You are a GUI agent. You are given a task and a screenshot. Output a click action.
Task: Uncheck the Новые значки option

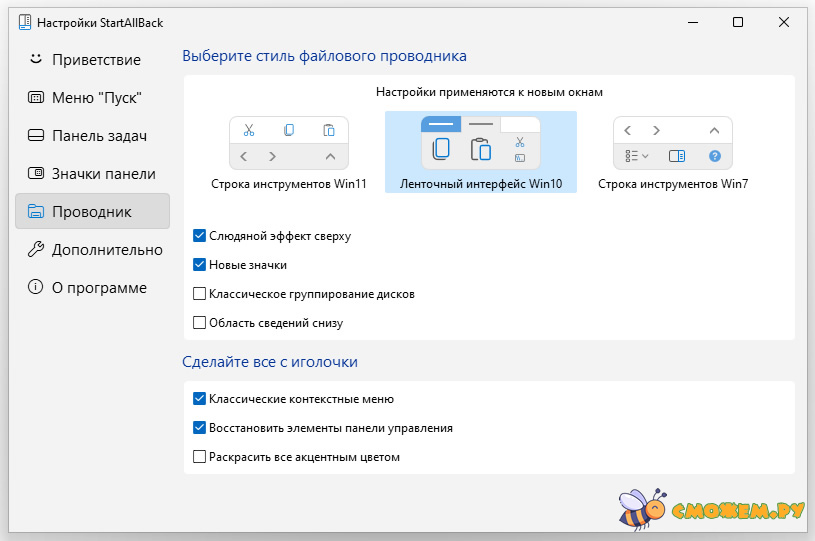[199, 265]
